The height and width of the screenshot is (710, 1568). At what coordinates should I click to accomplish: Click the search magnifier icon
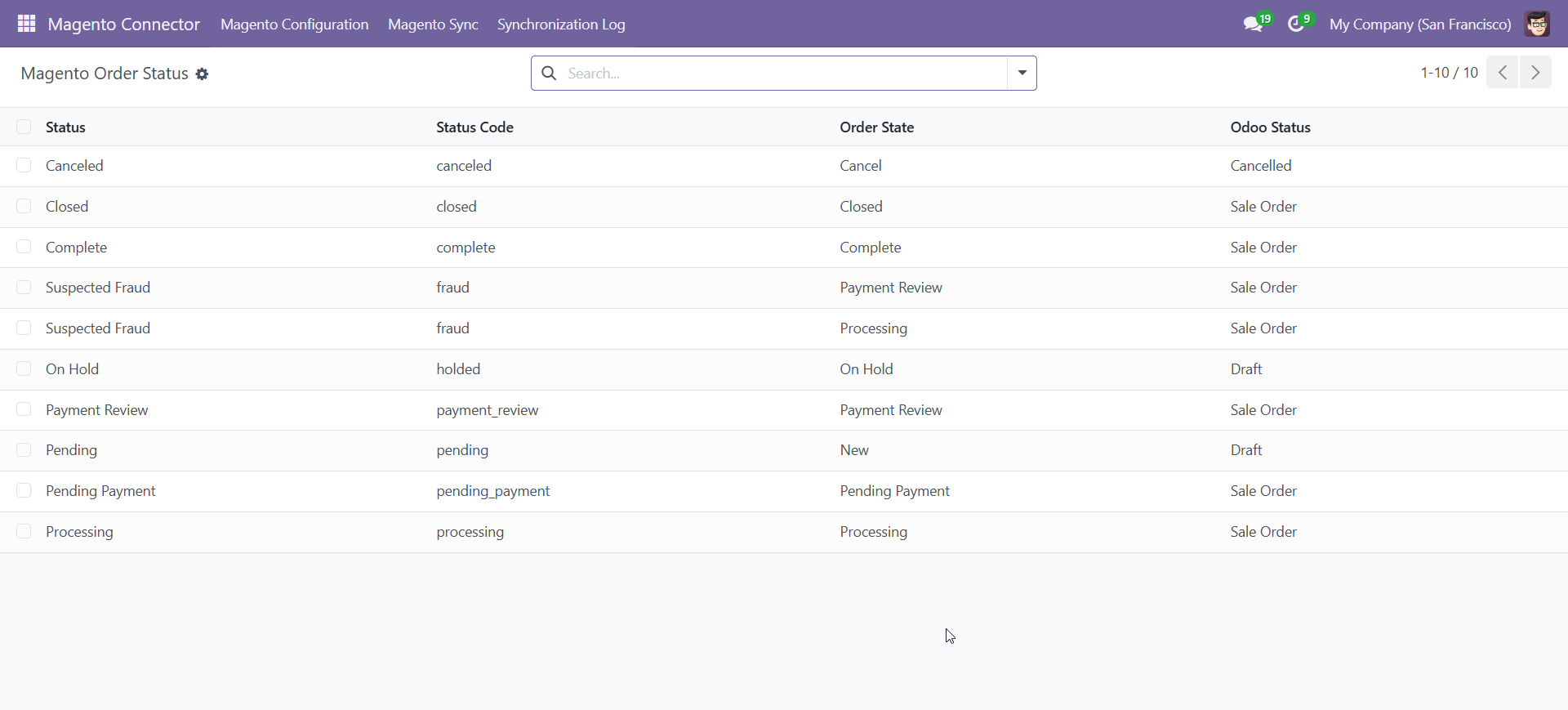pyautogui.click(x=550, y=74)
